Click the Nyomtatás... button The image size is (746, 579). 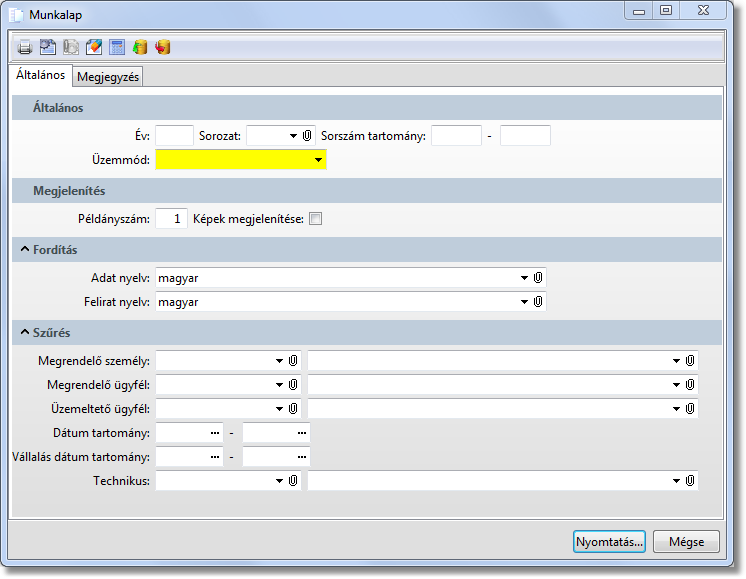click(x=609, y=542)
